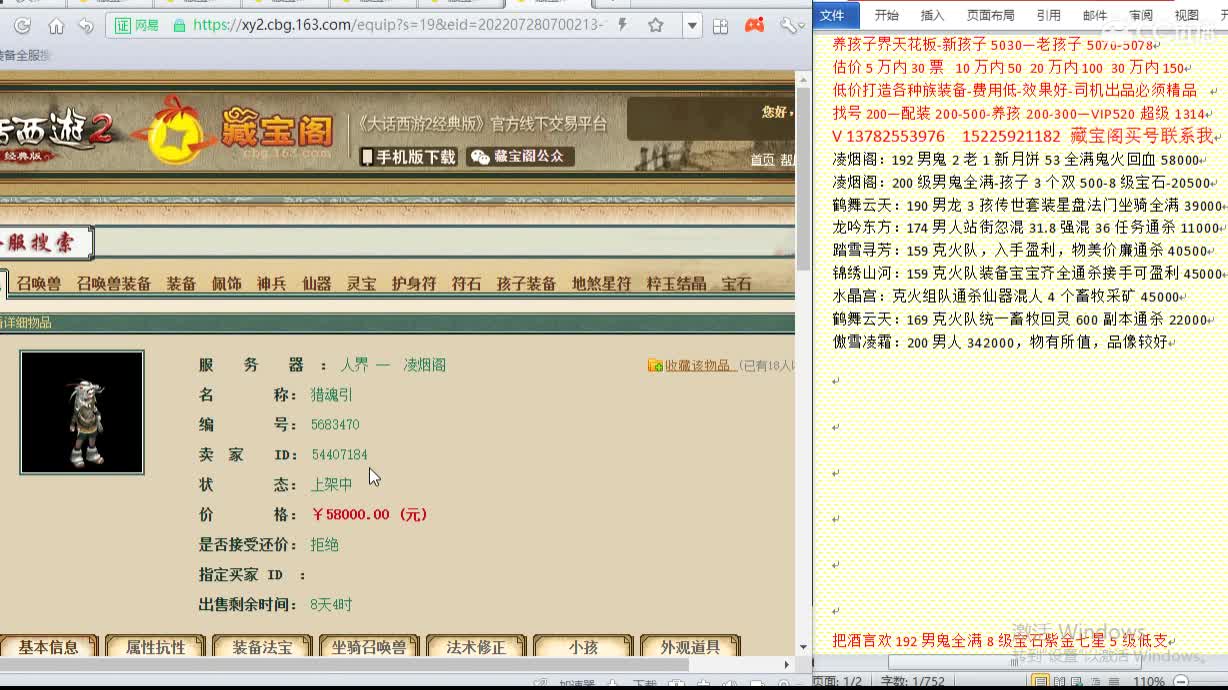Click the remaining time 8天4时
The image size is (1228, 690).
(331, 605)
